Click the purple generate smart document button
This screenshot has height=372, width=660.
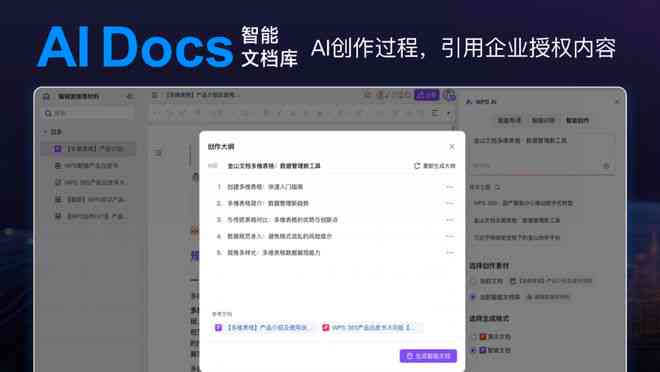pyautogui.click(x=428, y=356)
